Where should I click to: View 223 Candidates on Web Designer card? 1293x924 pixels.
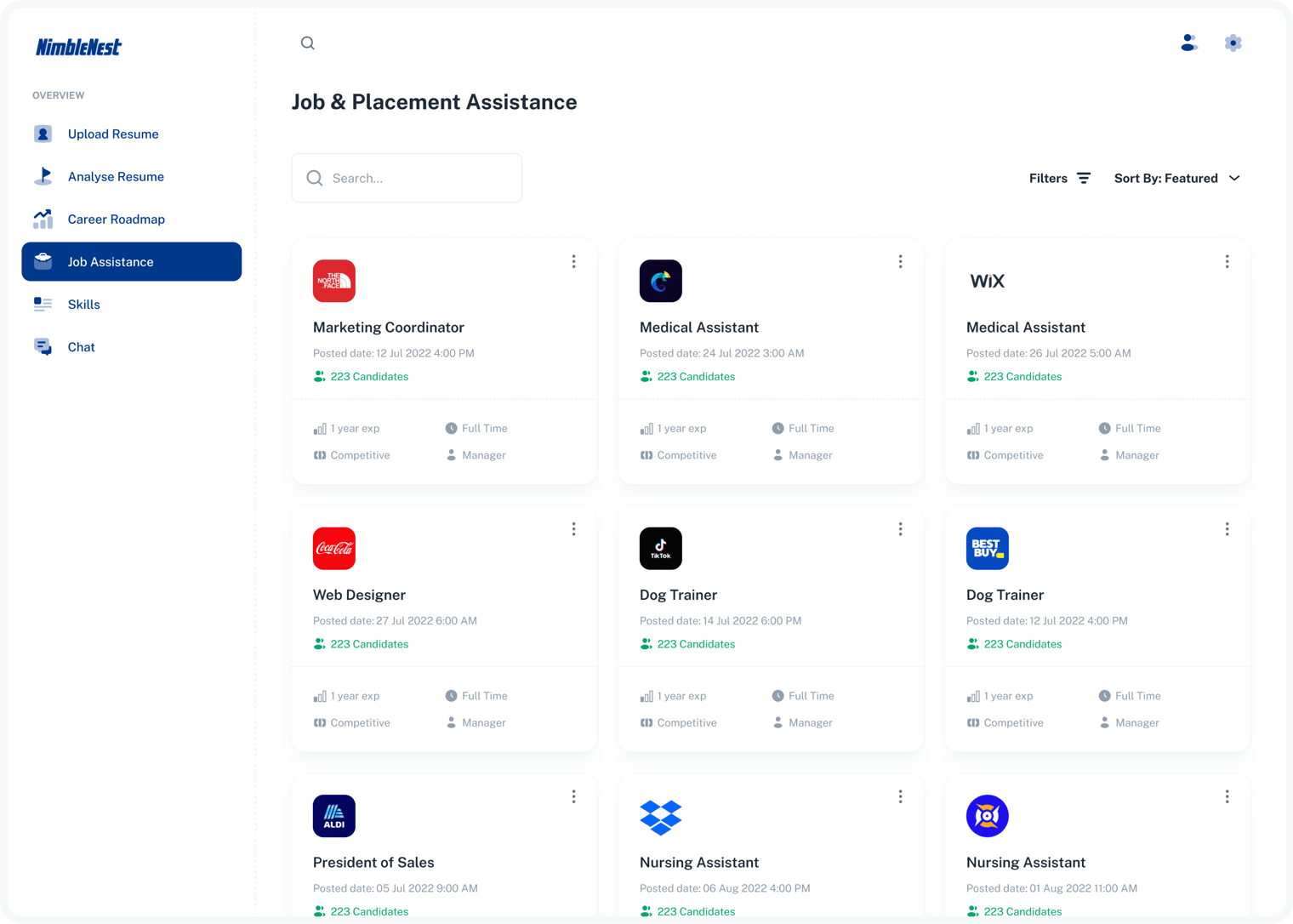click(361, 644)
